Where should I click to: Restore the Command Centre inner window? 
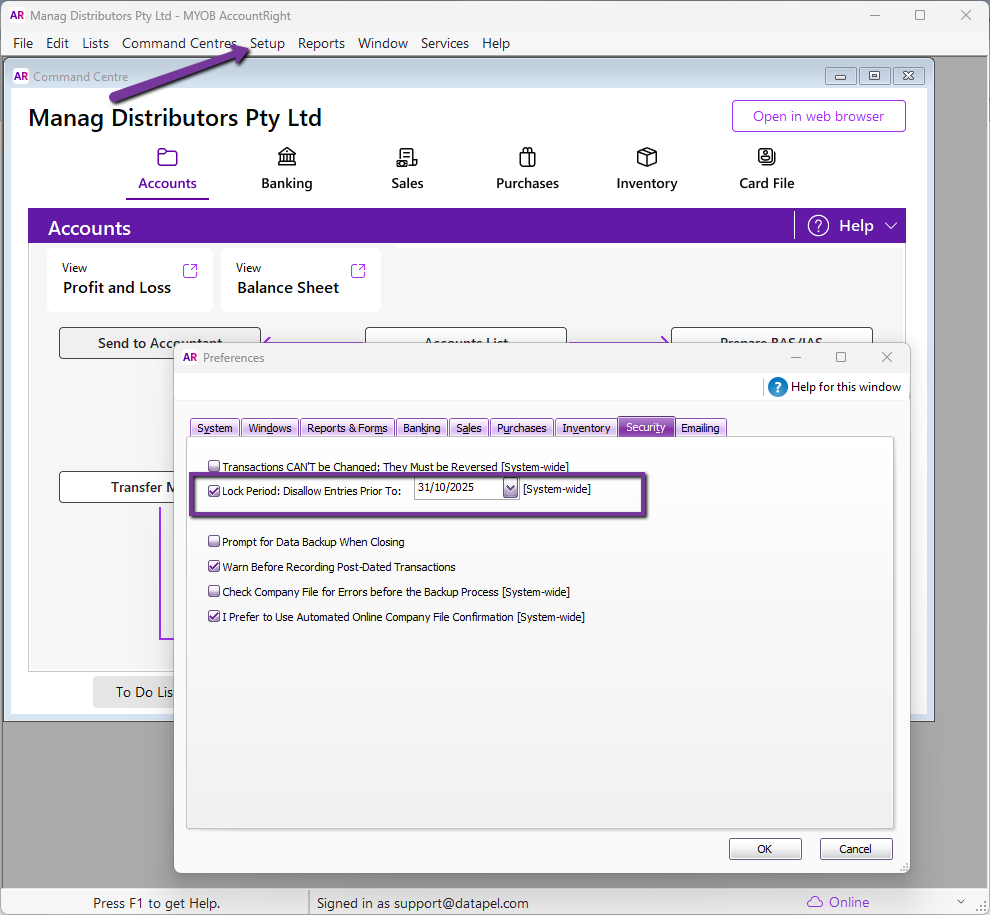tap(874, 76)
